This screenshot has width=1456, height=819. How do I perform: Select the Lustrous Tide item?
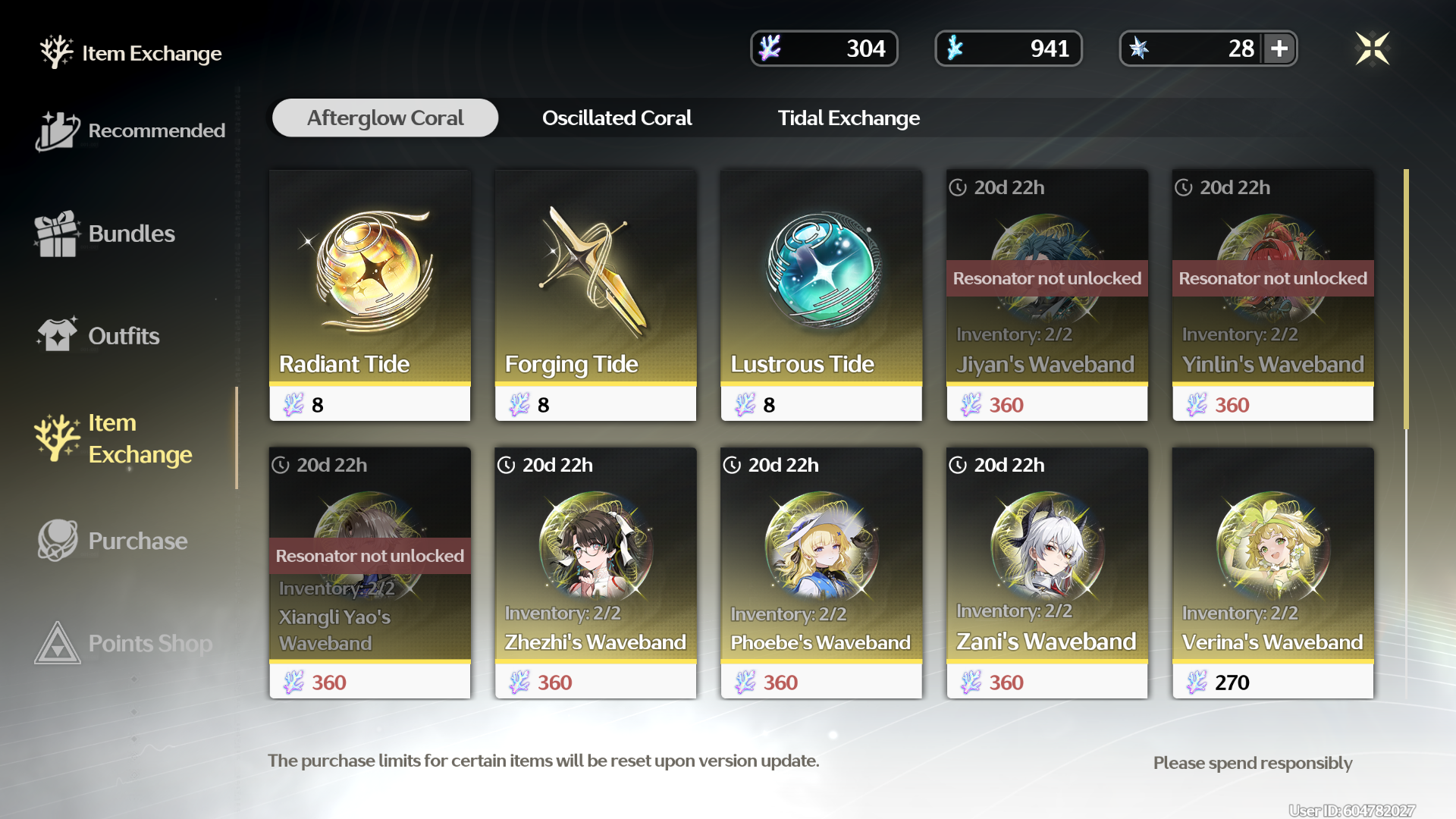[x=821, y=295]
